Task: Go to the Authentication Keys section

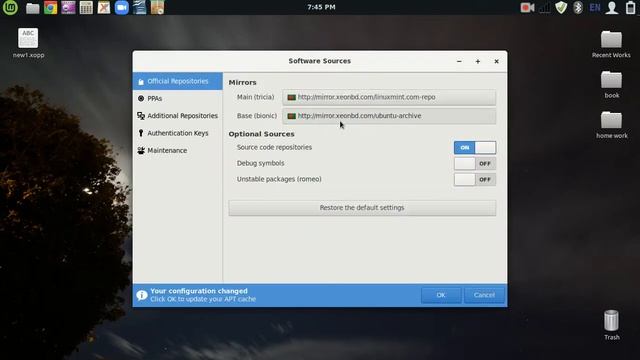Action: click(178, 133)
